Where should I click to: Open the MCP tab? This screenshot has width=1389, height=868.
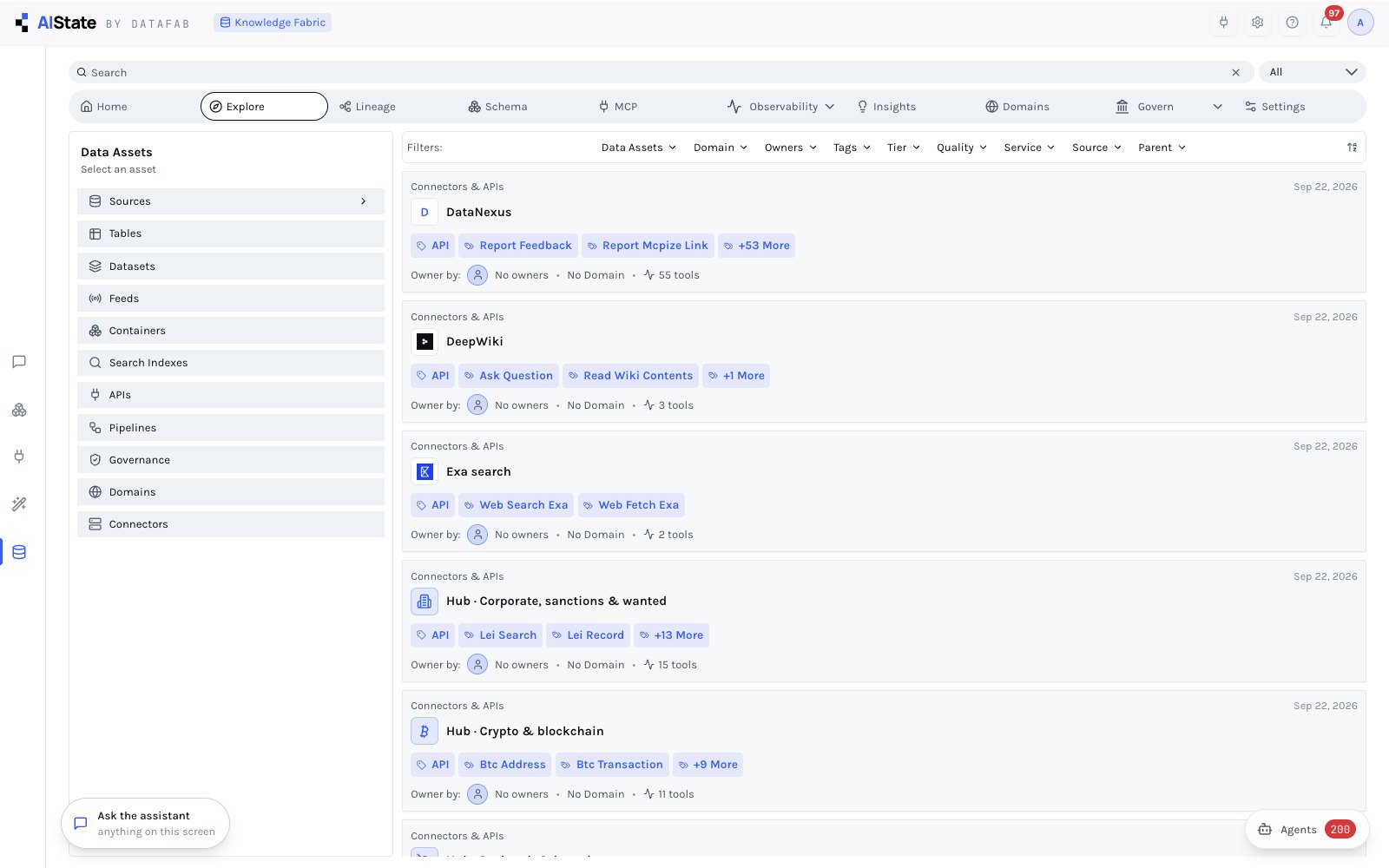[x=618, y=107]
